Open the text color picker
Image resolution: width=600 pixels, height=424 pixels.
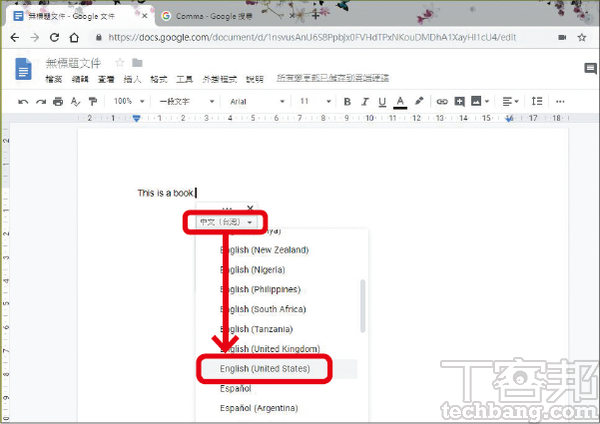[x=400, y=102]
